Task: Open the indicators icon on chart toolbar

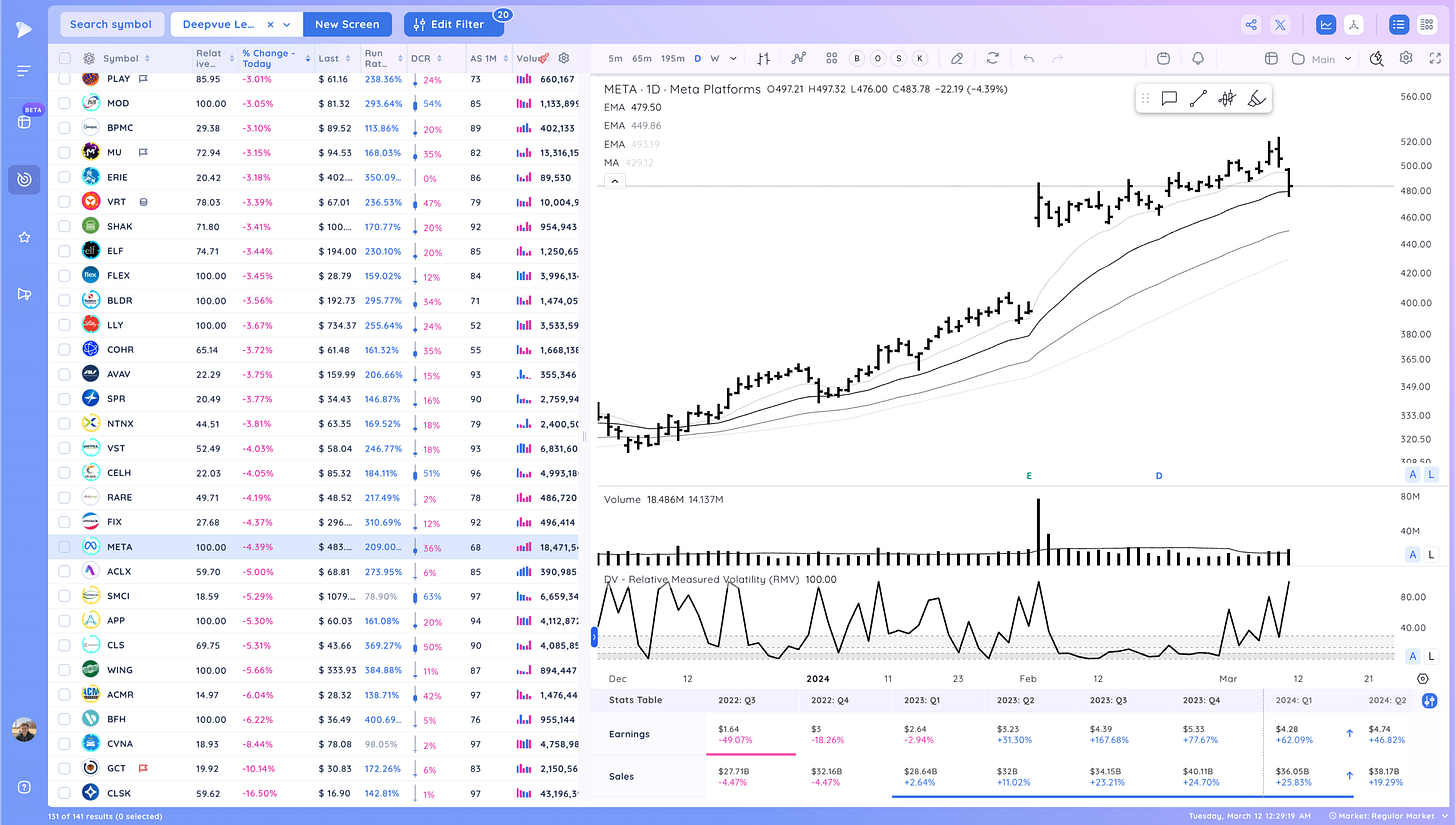Action: (798, 59)
